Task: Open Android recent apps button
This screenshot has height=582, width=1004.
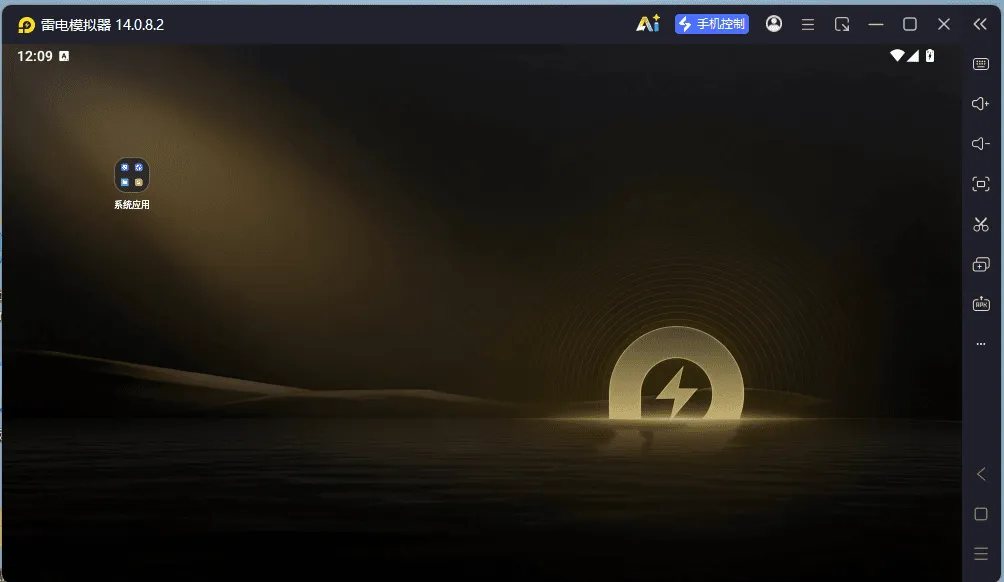Action: click(981, 554)
